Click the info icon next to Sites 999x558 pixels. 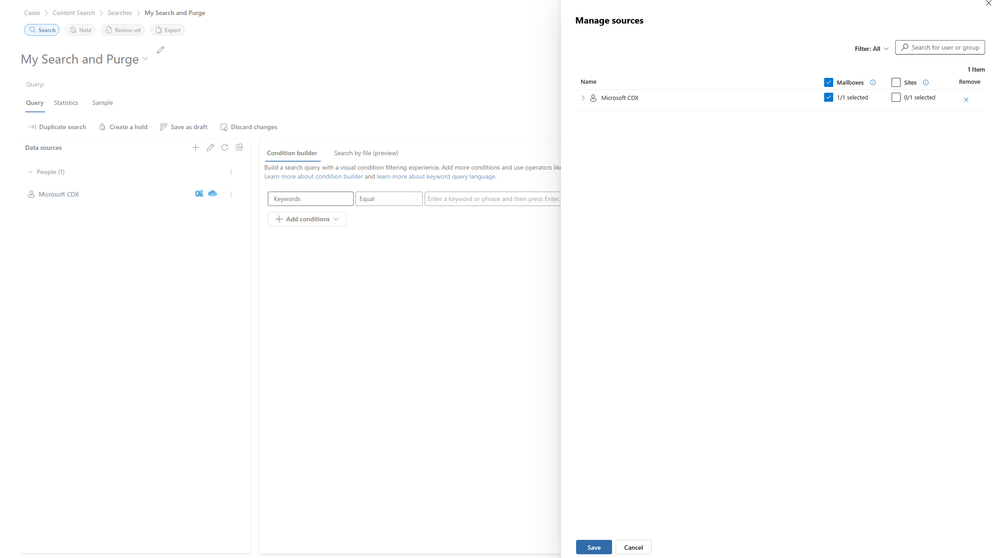(x=926, y=82)
